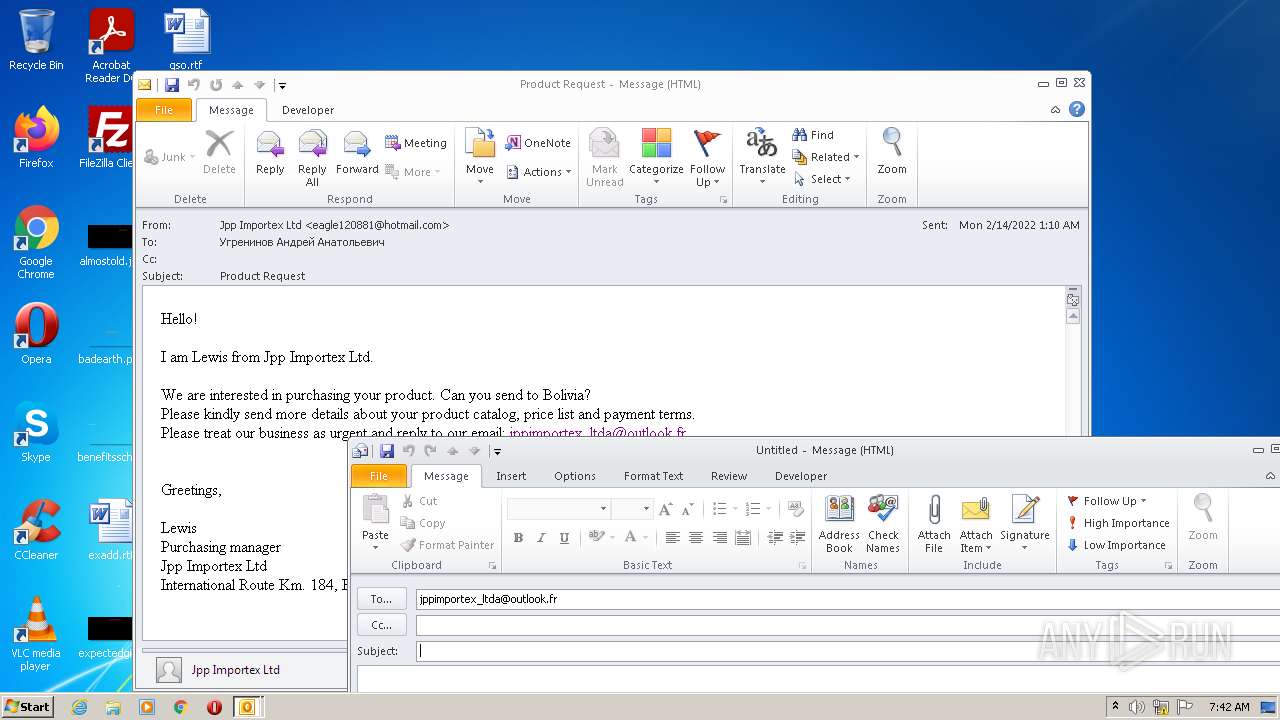Open the CCleaner desktop shortcut
The width and height of the screenshot is (1280, 720).
[x=36, y=530]
